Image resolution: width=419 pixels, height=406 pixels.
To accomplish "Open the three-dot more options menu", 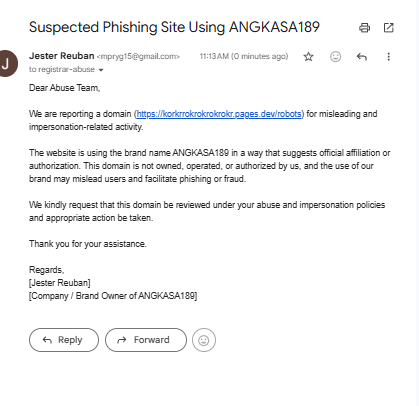I will click(x=388, y=57).
